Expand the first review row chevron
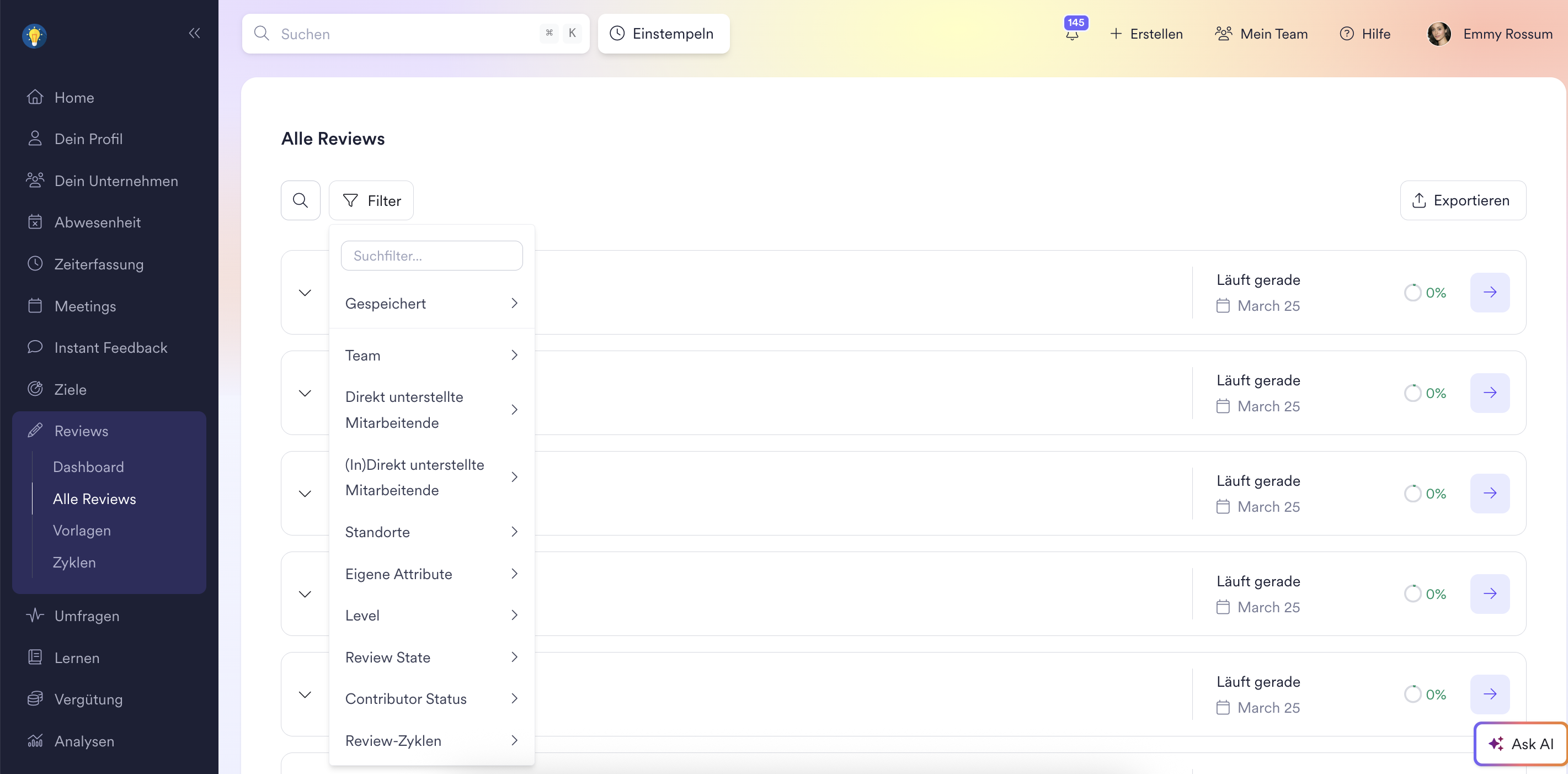 (305, 292)
